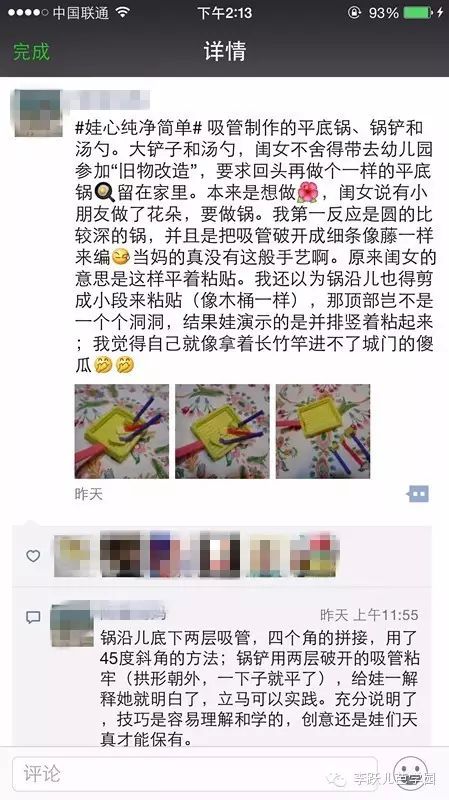Tap the heart likes icon
The image size is (449, 800).
(x=33, y=556)
